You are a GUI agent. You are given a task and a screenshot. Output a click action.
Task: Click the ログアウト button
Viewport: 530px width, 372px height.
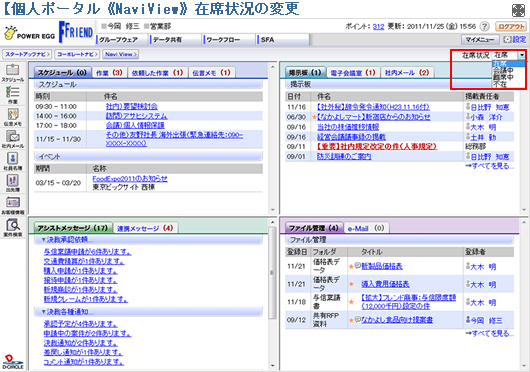tap(511, 27)
